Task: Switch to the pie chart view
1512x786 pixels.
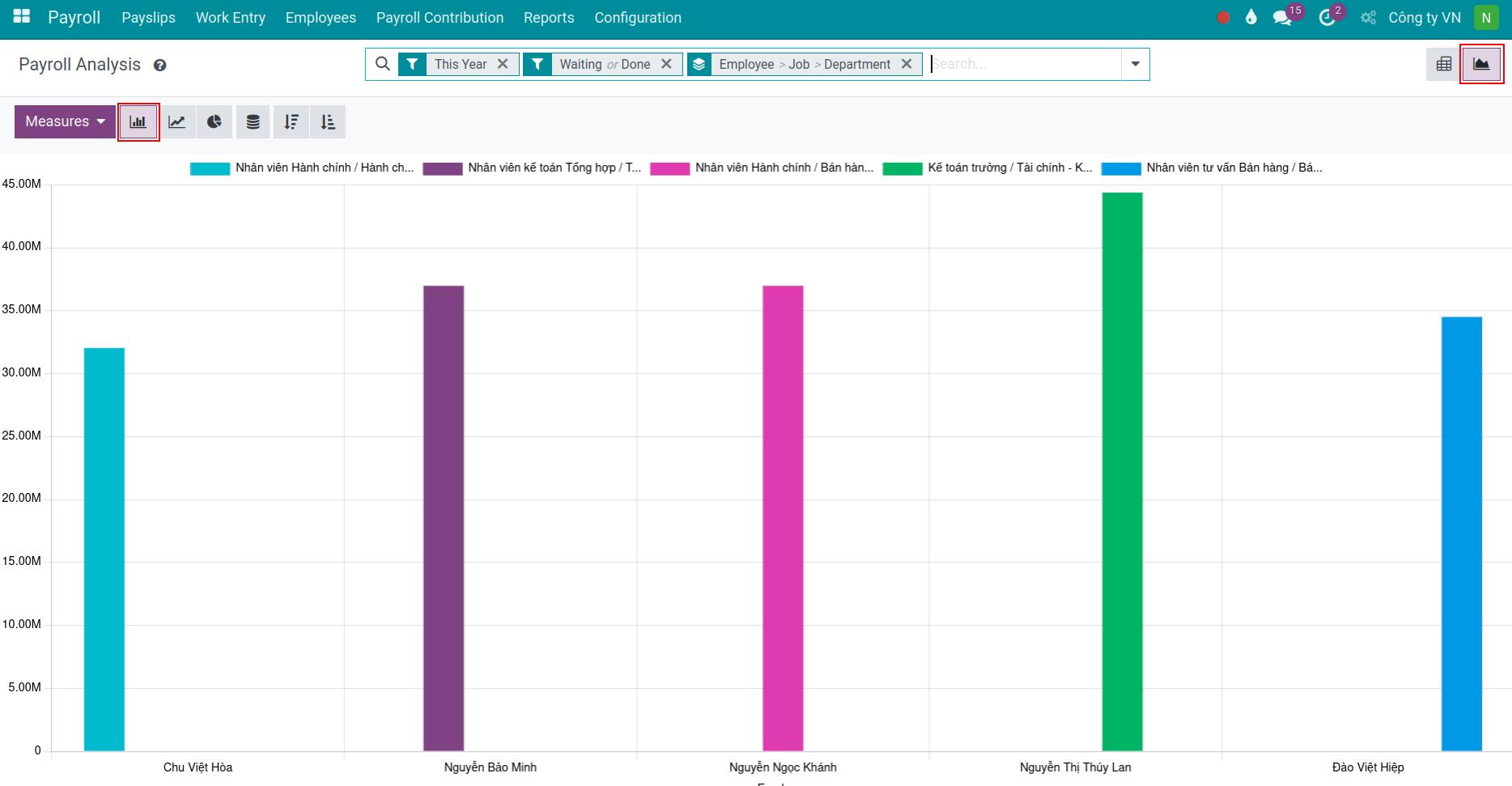Action: click(214, 121)
